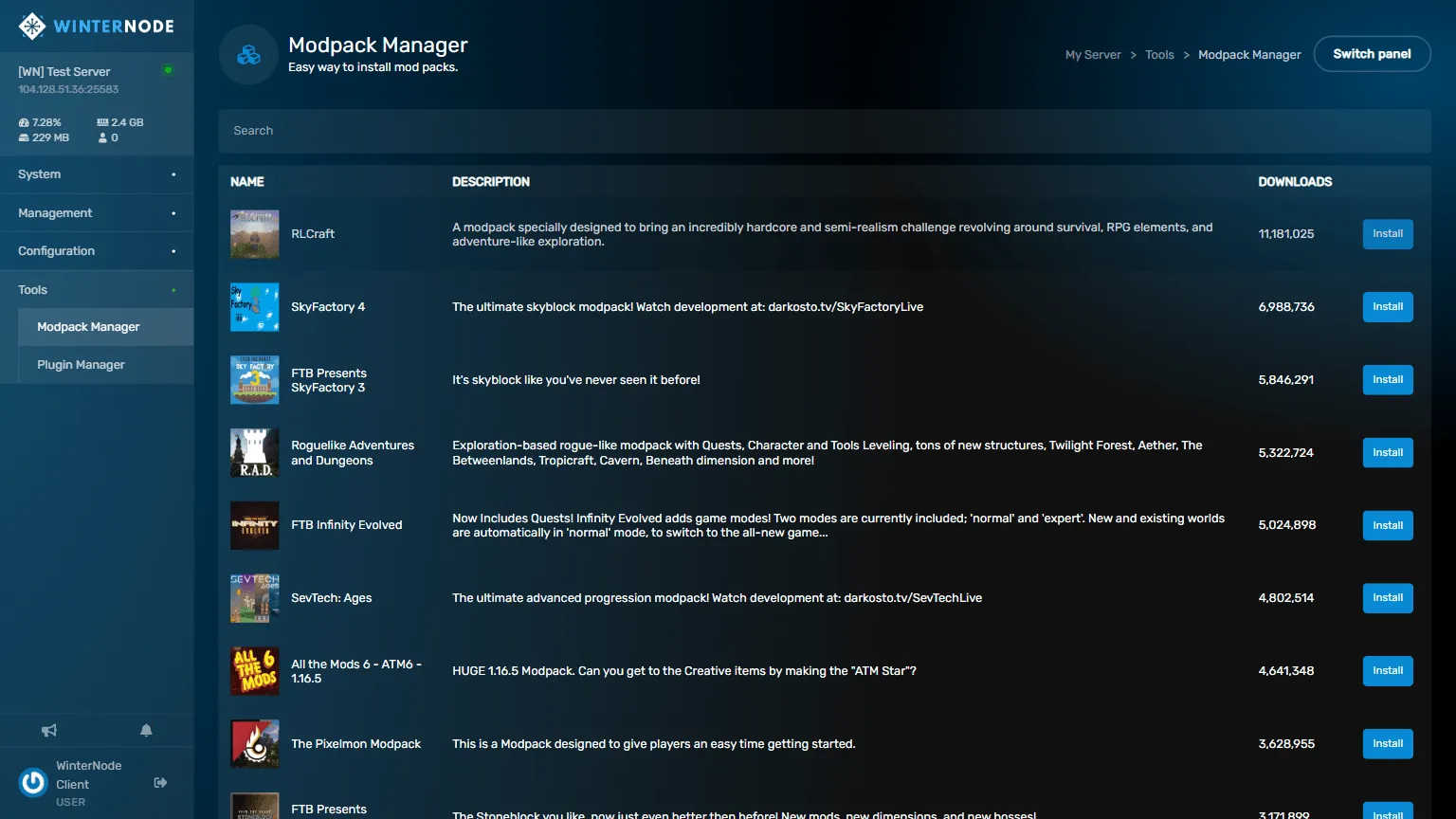Select Modpack Manager in sidebar
The height and width of the screenshot is (819, 1456).
(106, 327)
